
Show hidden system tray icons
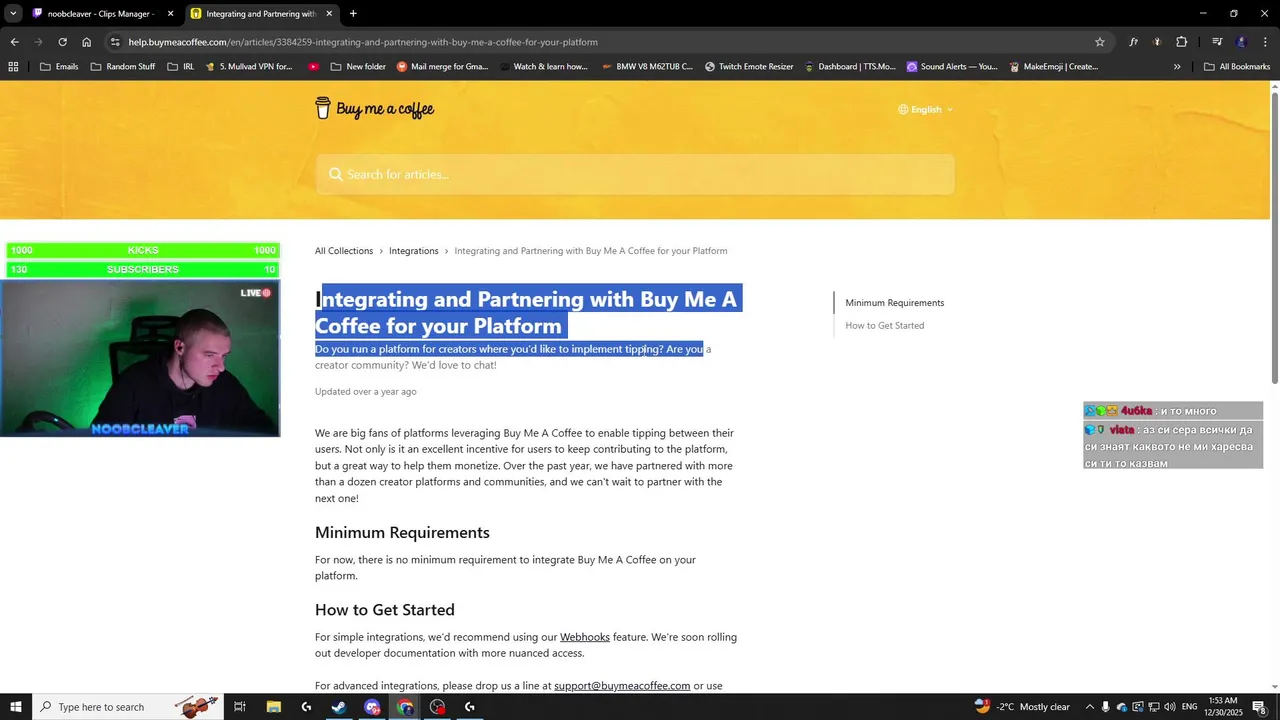click(1090, 707)
